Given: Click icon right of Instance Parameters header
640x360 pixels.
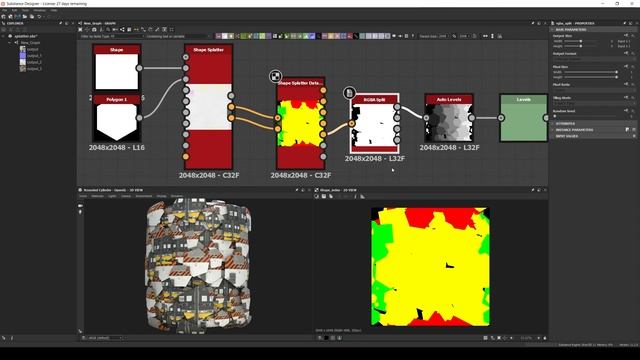Looking at the screenshot, I should click(627, 130).
